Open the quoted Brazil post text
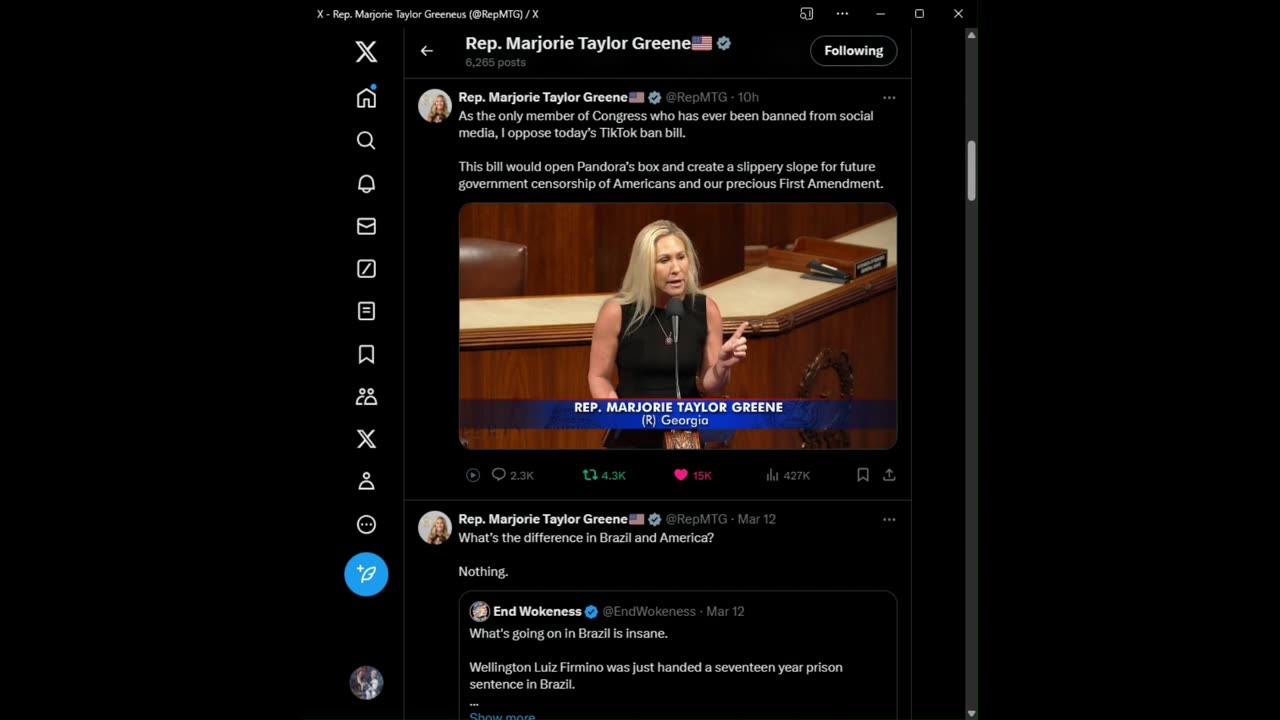This screenshot has width=1280, height=720. coord(656,659)
